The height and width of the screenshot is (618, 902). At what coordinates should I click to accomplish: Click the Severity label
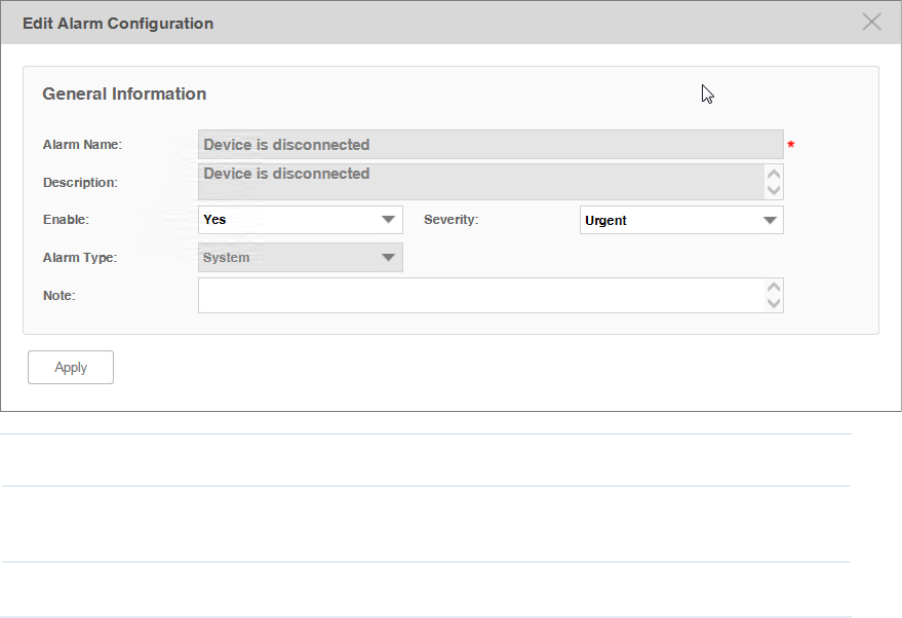[x=451, y=219]
